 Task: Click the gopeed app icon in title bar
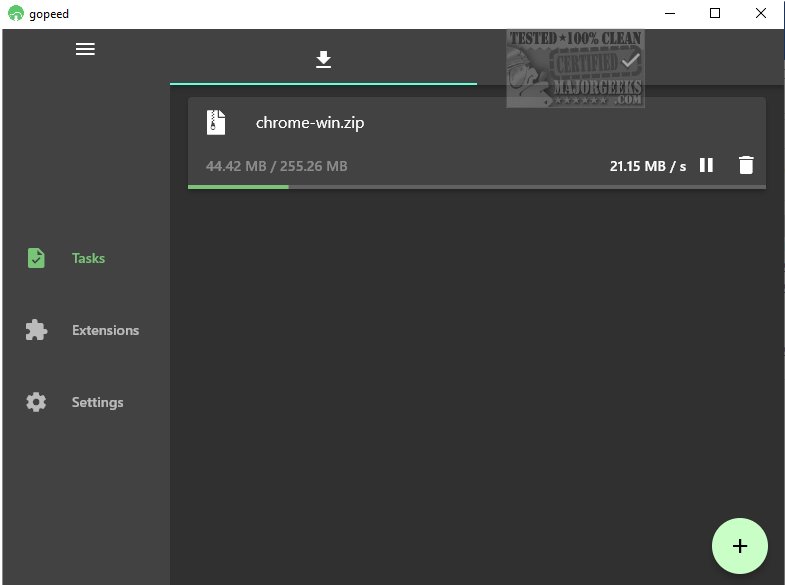[15, 14]
